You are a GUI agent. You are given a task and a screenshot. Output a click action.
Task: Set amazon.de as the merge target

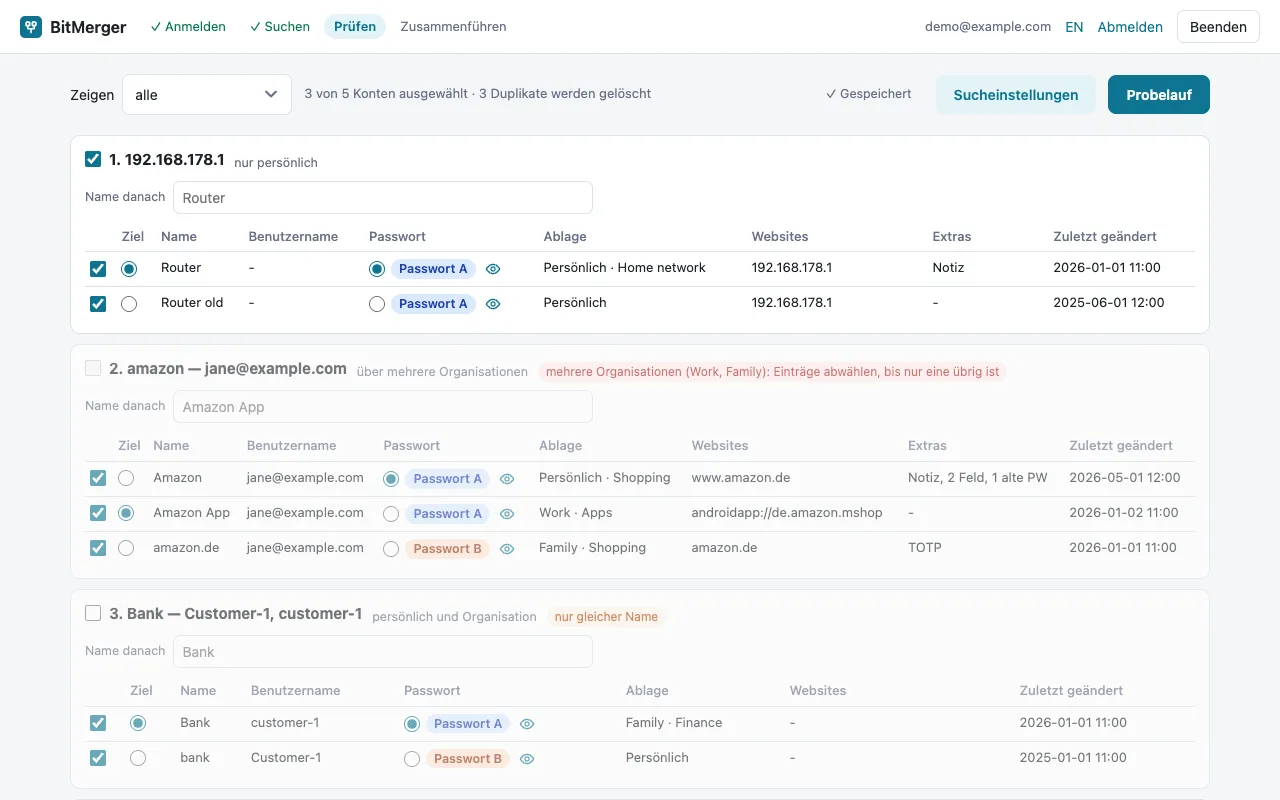tap(126, 548)
